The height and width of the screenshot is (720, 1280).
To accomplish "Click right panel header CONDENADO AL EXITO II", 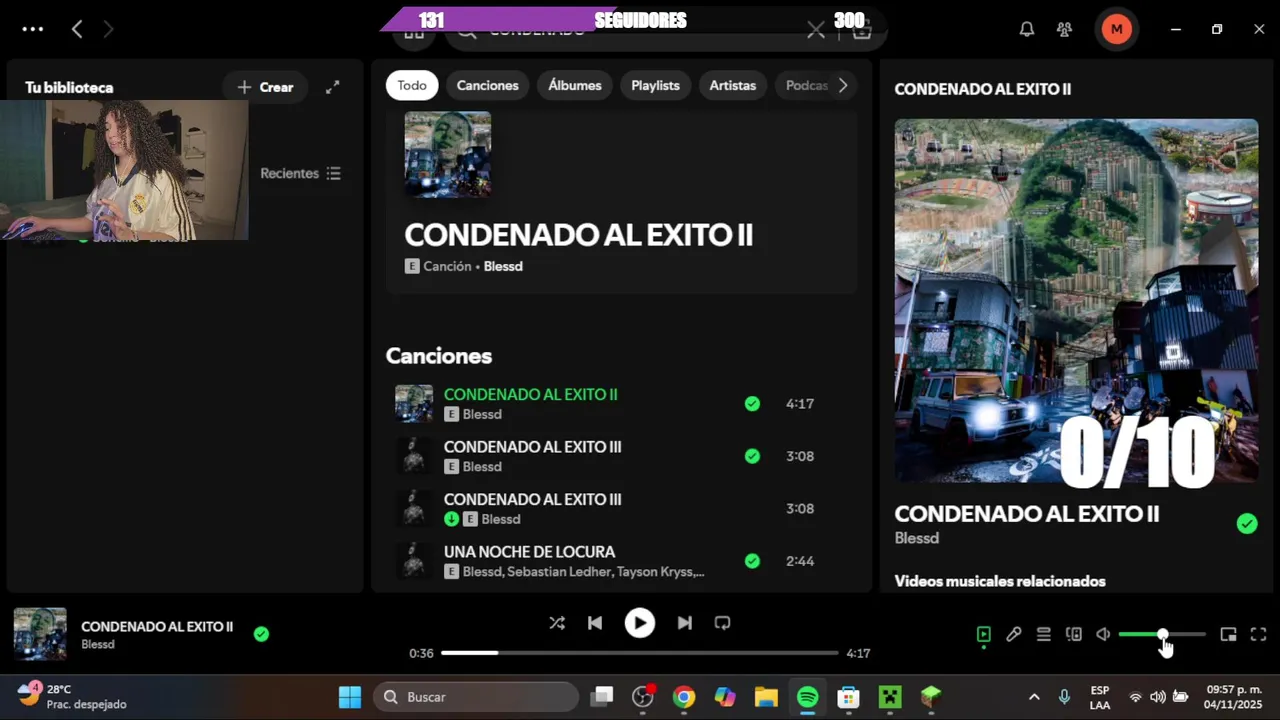I will [982, 89].
